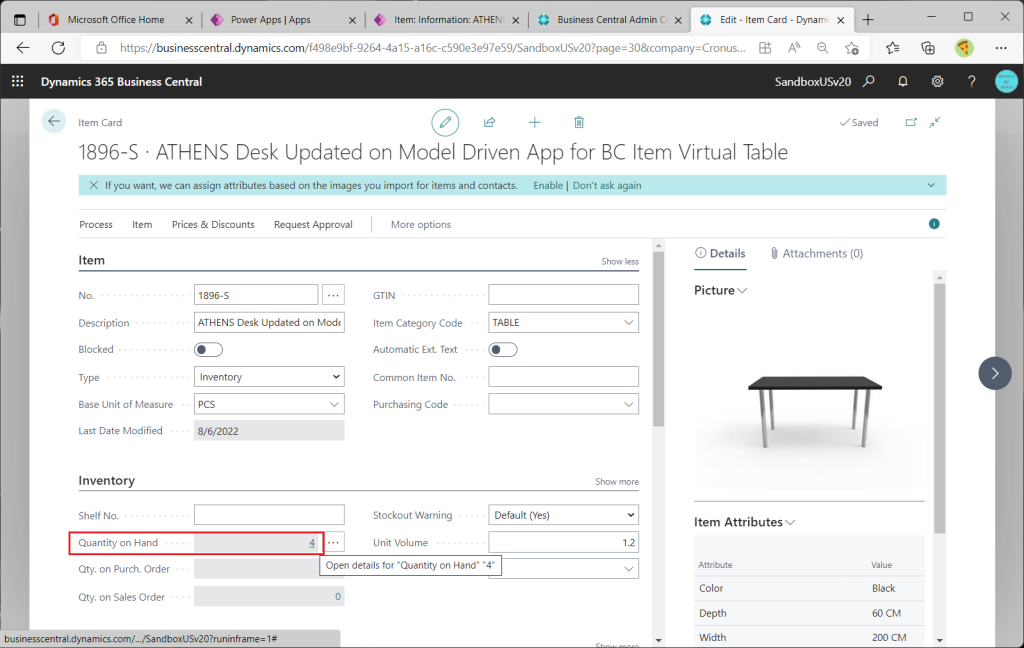Open Base Unit of Measure dropdown
1024x648 pixels.
[334, 404]
